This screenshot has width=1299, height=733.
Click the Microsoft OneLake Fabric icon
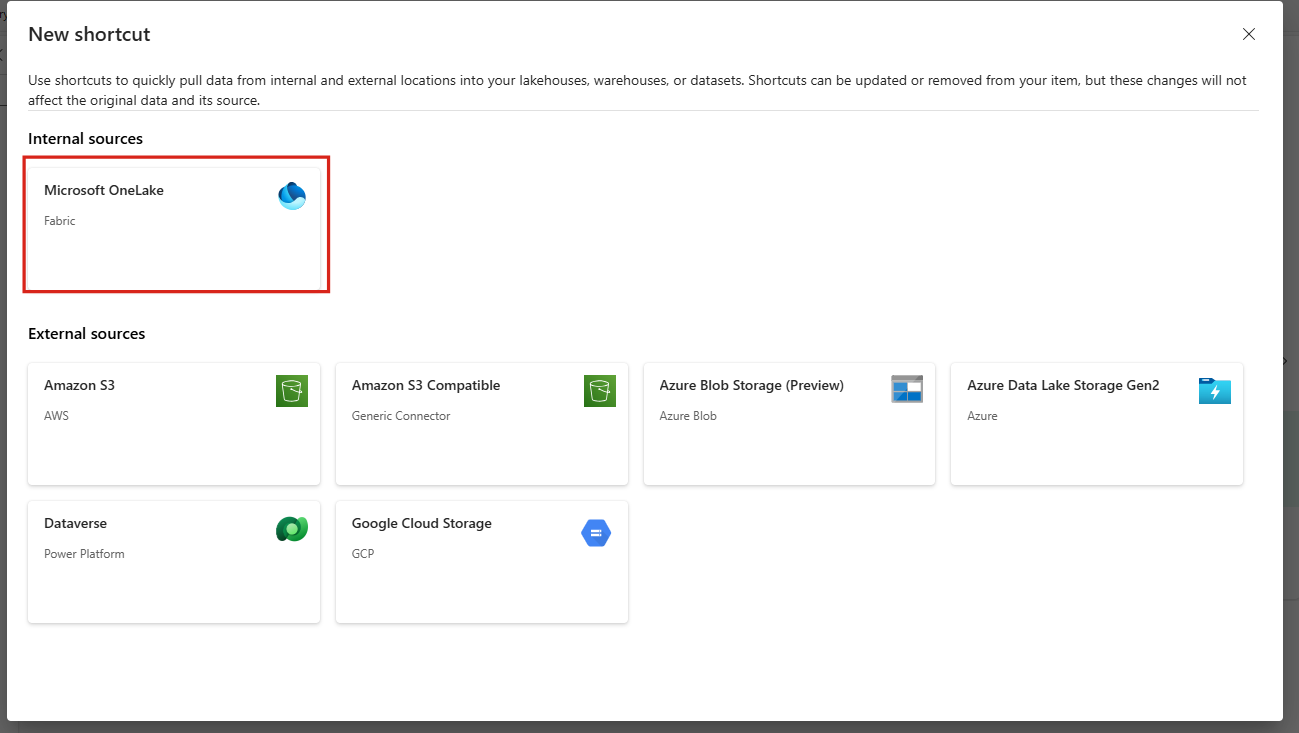[x=292, y=196]
